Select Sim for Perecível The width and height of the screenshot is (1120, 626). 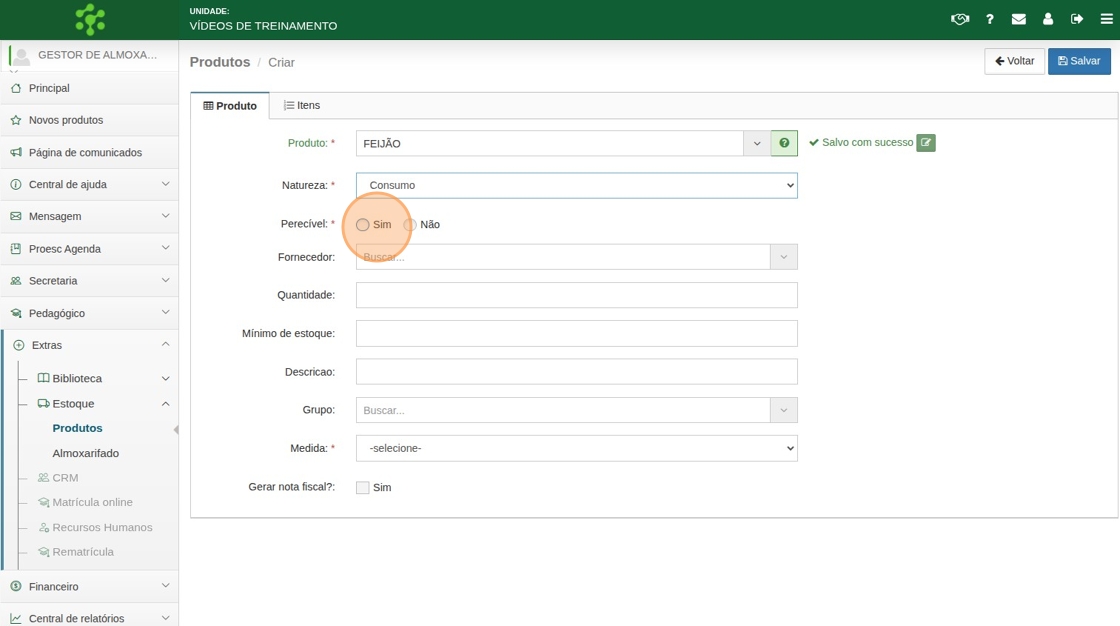pos(363,225)
